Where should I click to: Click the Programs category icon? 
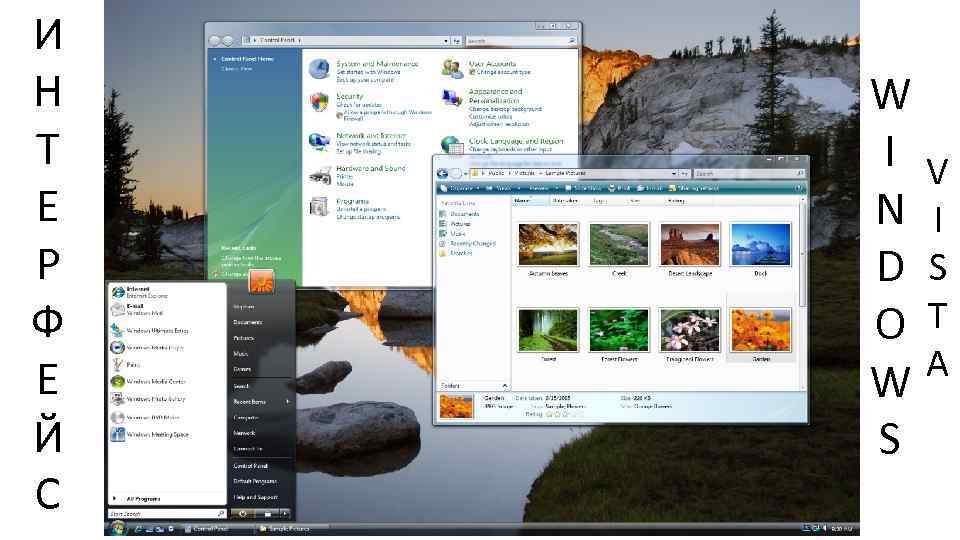tap(319, 207)
